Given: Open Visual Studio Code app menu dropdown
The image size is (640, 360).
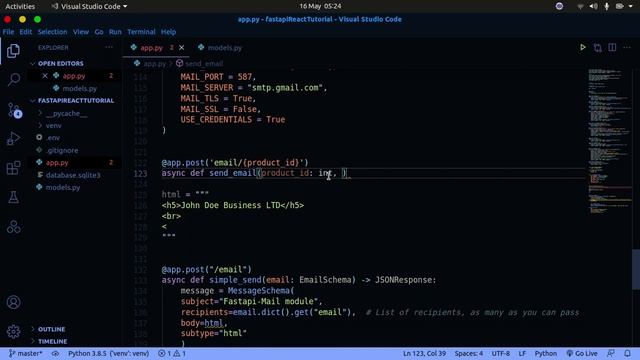Looking at the screenshot, I should [89, 6].
